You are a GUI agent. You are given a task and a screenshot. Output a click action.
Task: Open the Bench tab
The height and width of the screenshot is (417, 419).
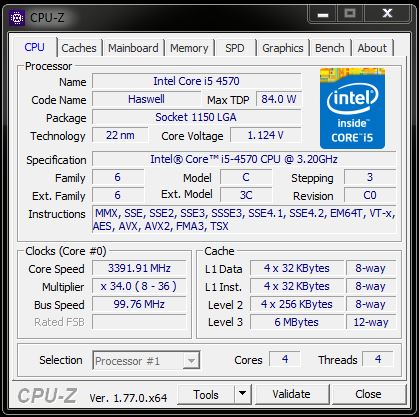(330, 48)
